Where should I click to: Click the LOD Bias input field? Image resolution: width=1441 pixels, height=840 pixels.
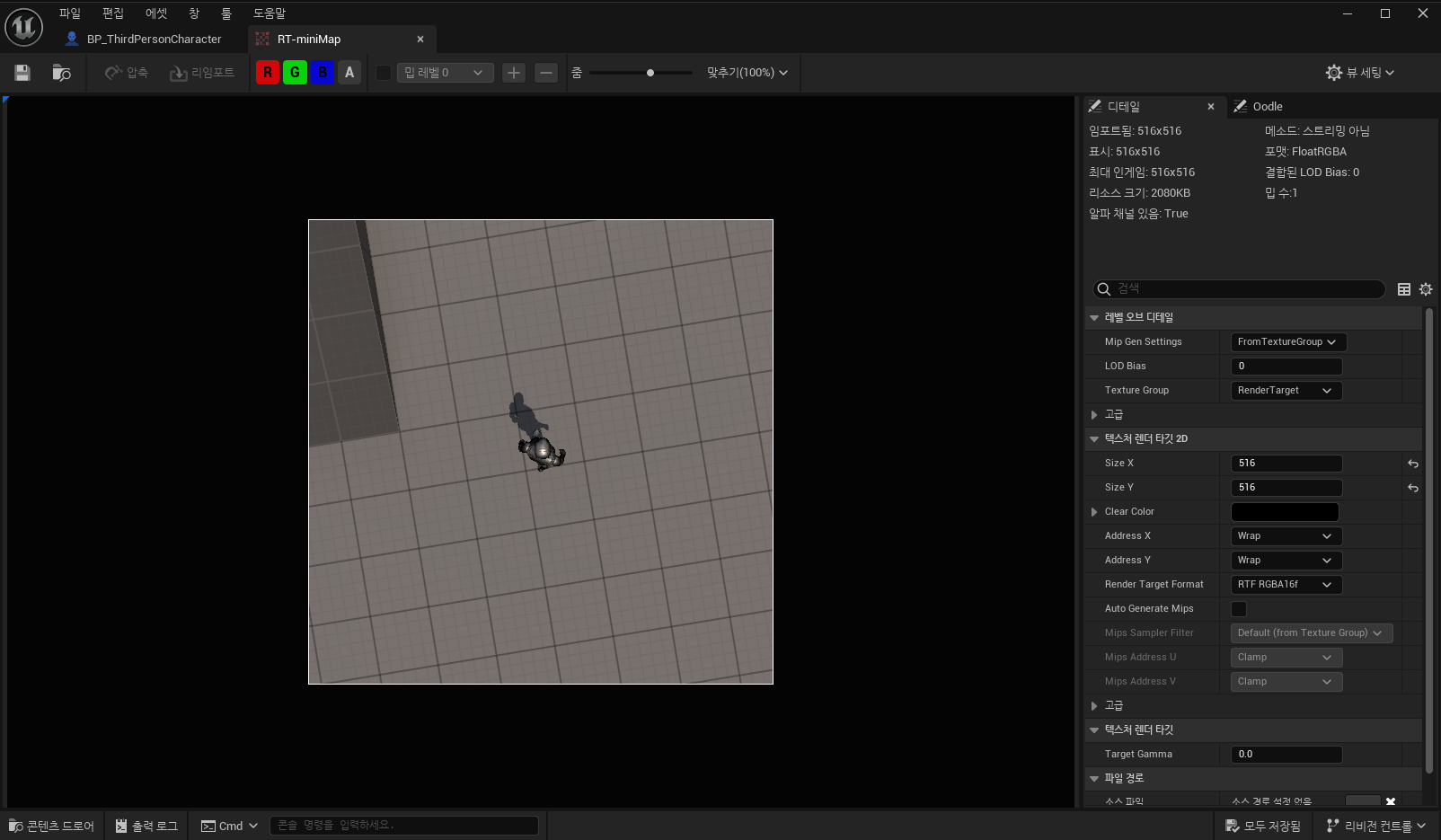pos(1286,367)
